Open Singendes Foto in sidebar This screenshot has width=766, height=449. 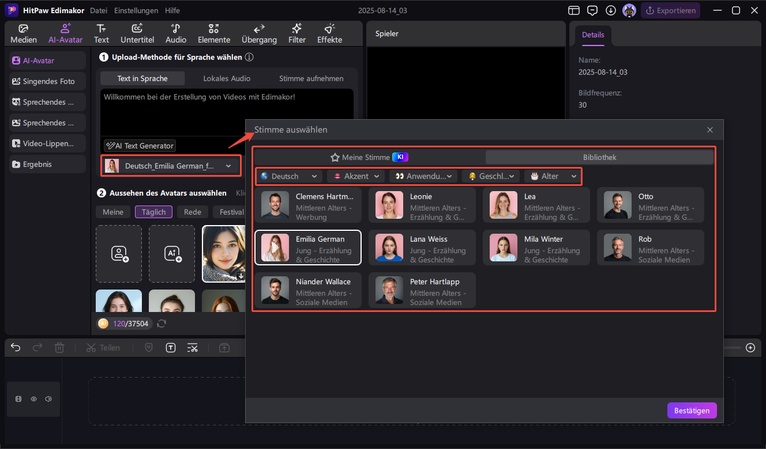click(x=47, y=81)
